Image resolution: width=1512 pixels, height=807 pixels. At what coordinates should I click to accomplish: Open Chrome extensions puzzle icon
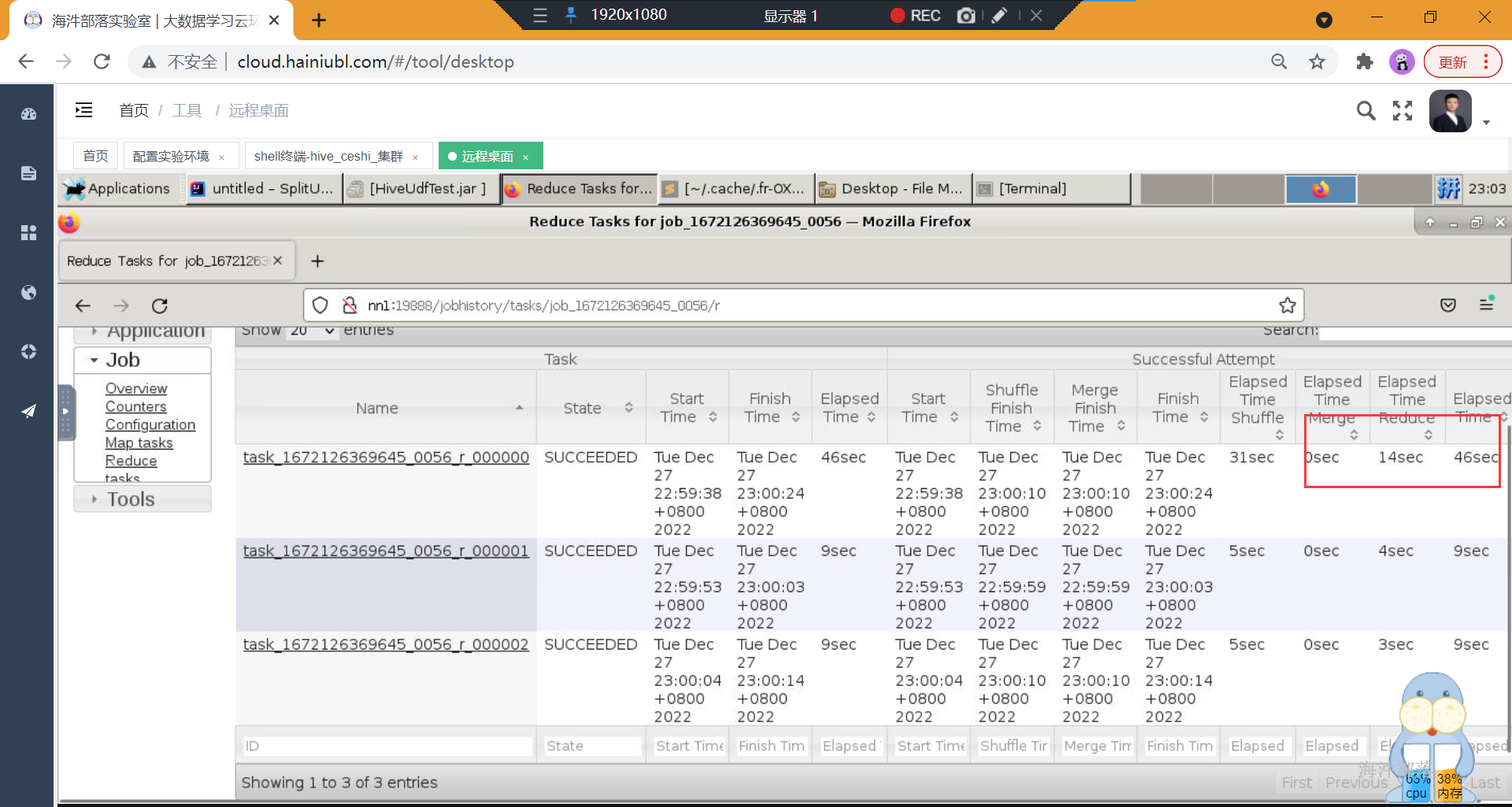pos(1365,61)
